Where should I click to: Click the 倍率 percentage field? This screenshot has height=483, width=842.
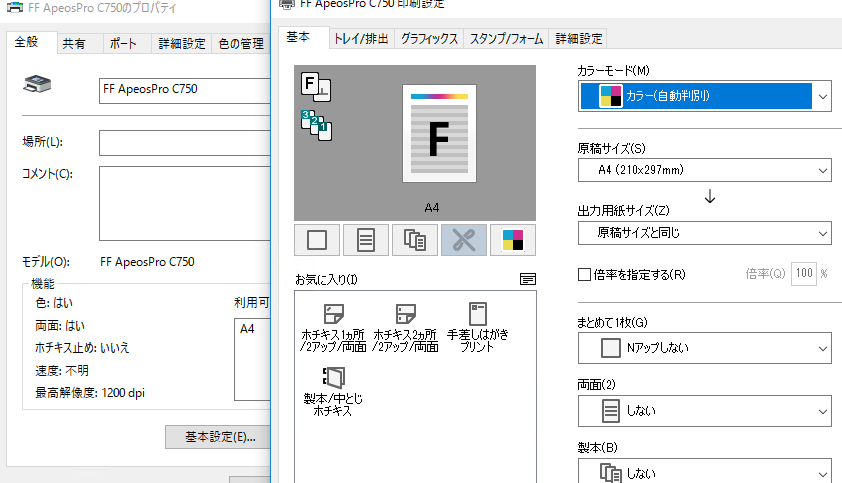(x=803, y=273)
